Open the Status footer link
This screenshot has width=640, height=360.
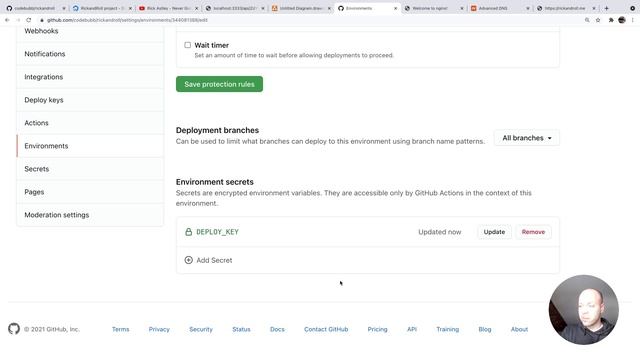pos(241,329)
